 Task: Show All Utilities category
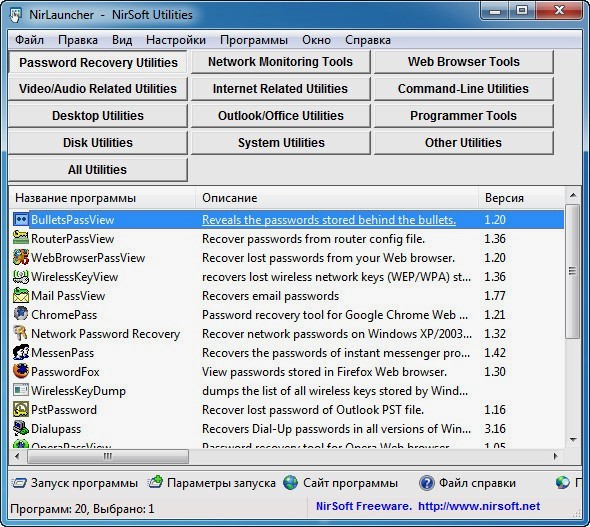[x=98, y=170]
